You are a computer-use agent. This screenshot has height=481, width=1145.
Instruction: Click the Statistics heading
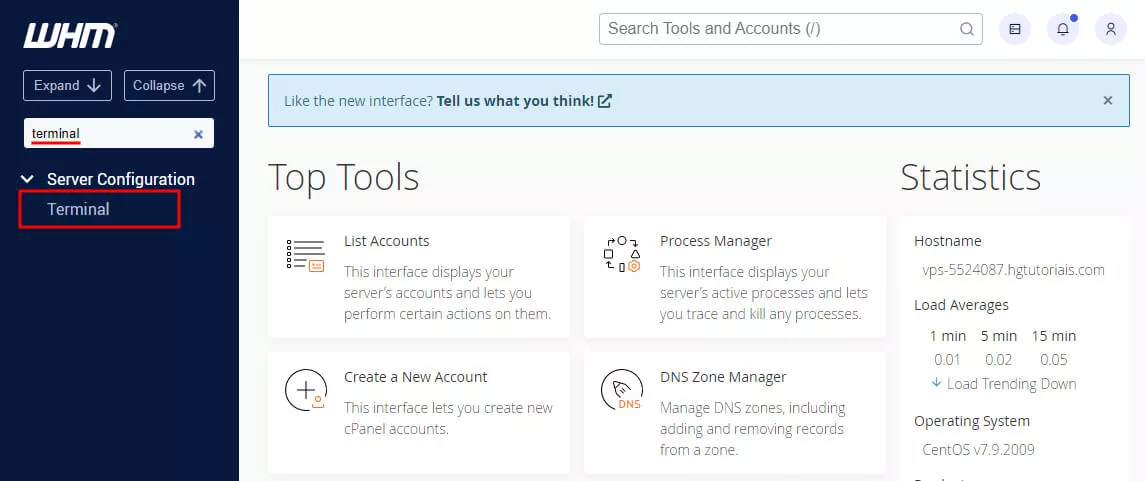click(970, 177)
